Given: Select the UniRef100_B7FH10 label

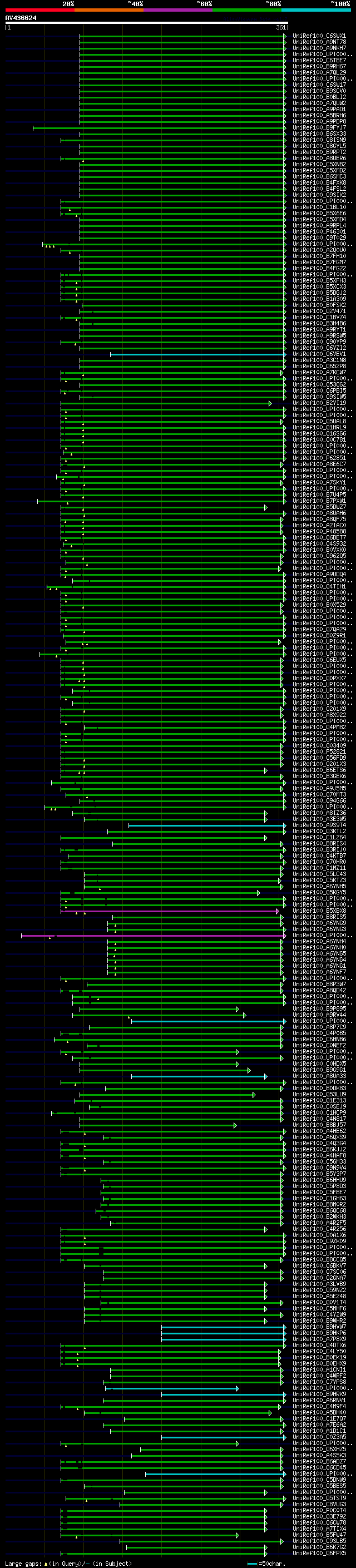Looking at the screenshot, I should pos(319,256).
